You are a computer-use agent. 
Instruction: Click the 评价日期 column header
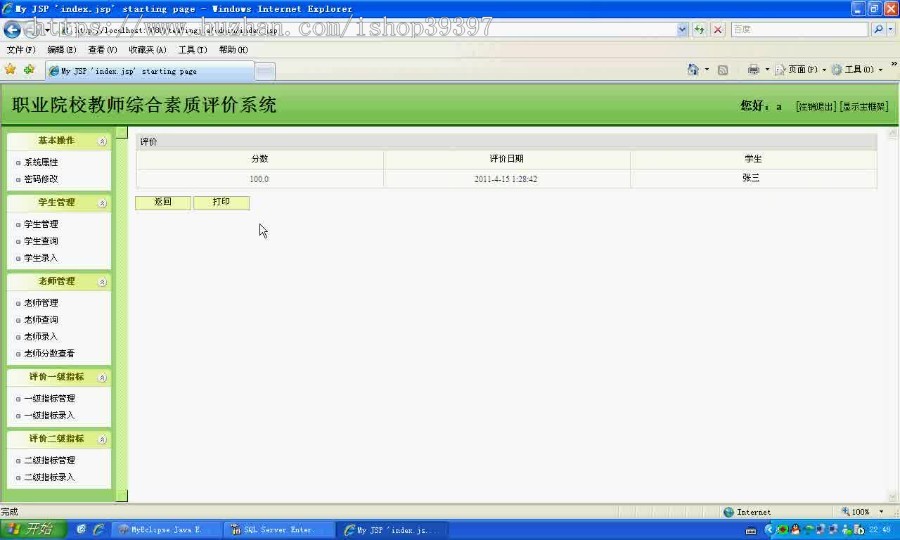click(506, 159)
